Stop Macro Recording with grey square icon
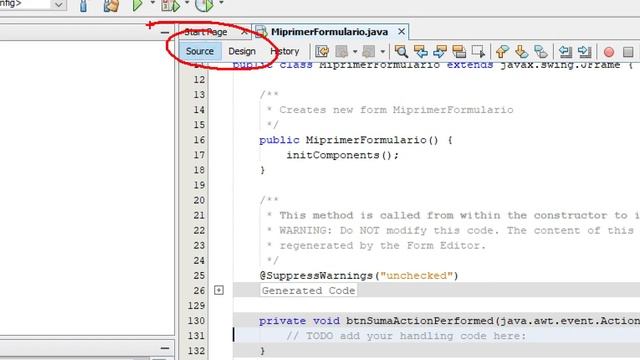Viewport: 640px width, 360px height. click(628, 52)
